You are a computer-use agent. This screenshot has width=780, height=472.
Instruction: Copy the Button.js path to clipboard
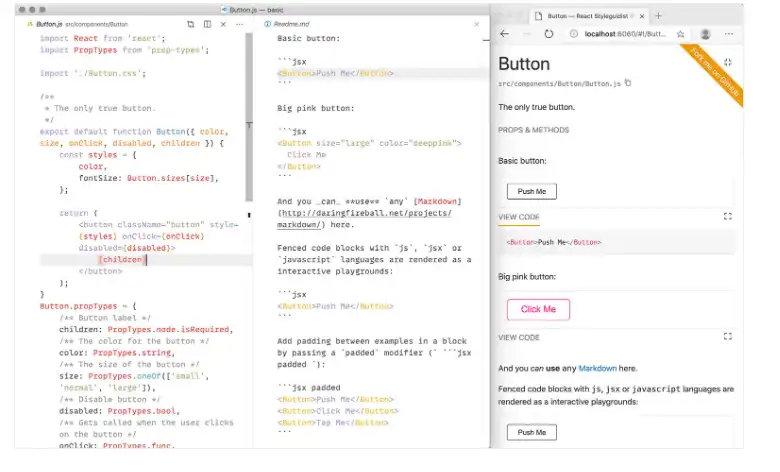coord(628,83)
